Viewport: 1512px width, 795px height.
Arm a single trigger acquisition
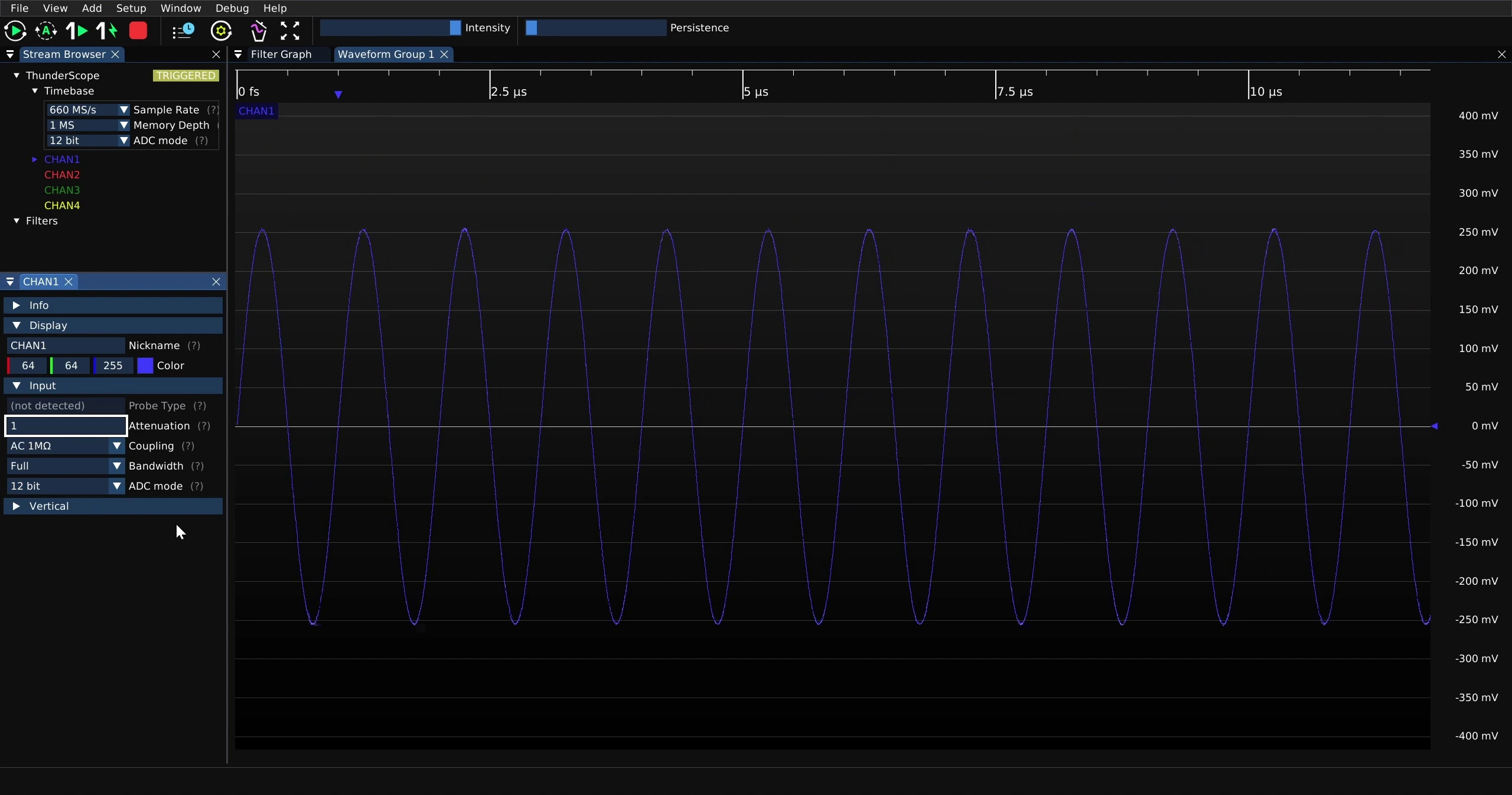(77, 31)
